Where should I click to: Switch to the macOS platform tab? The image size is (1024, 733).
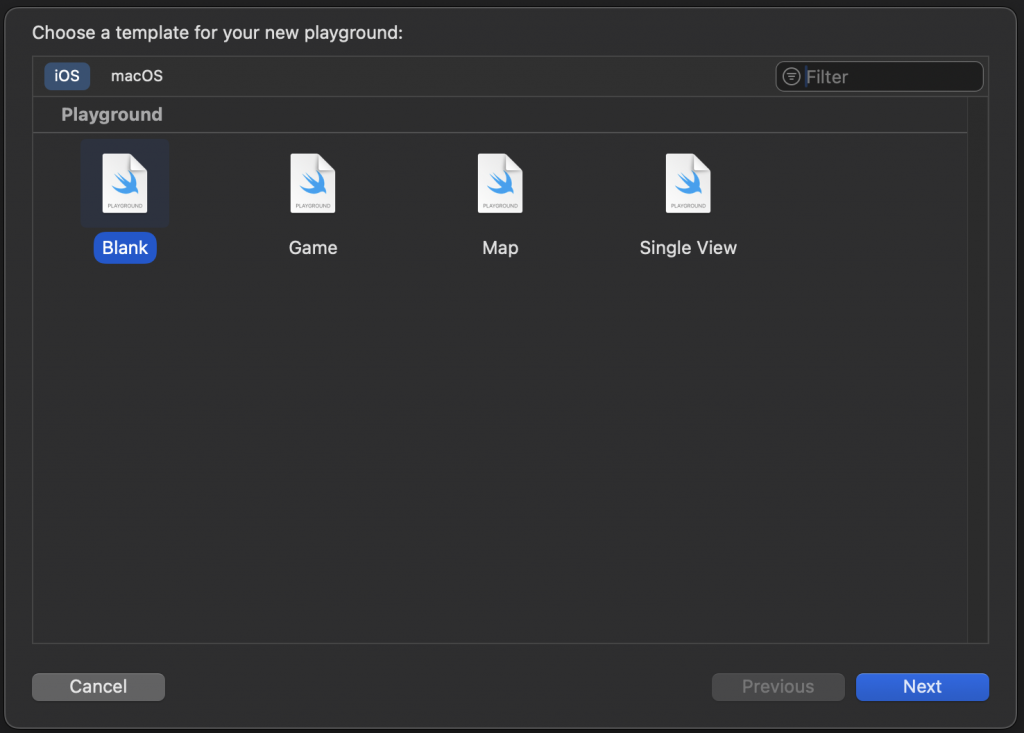click(136, 76)
